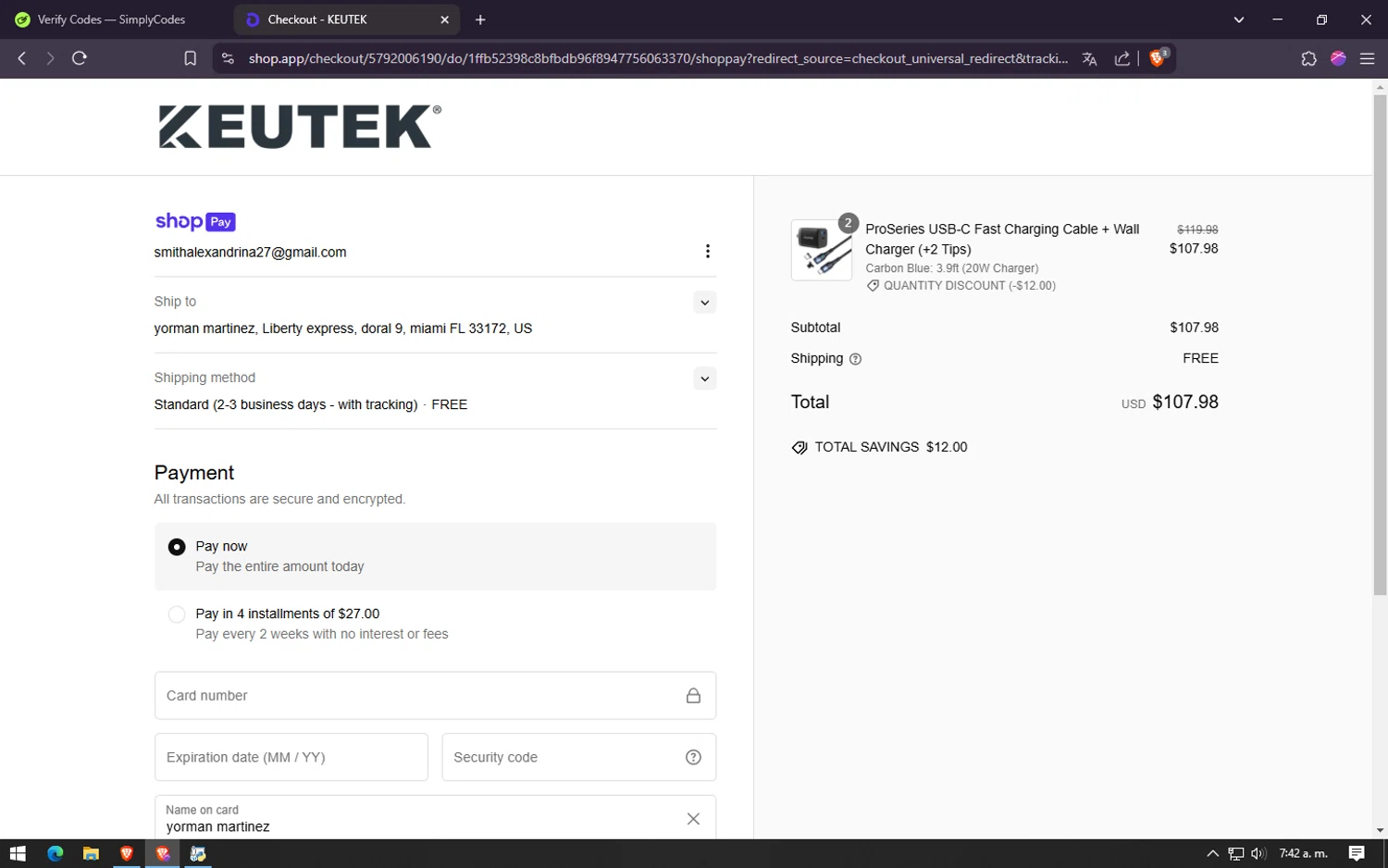Show security code help question mark
Viewport: 1388px width, 868px height.
click(693, 757)
